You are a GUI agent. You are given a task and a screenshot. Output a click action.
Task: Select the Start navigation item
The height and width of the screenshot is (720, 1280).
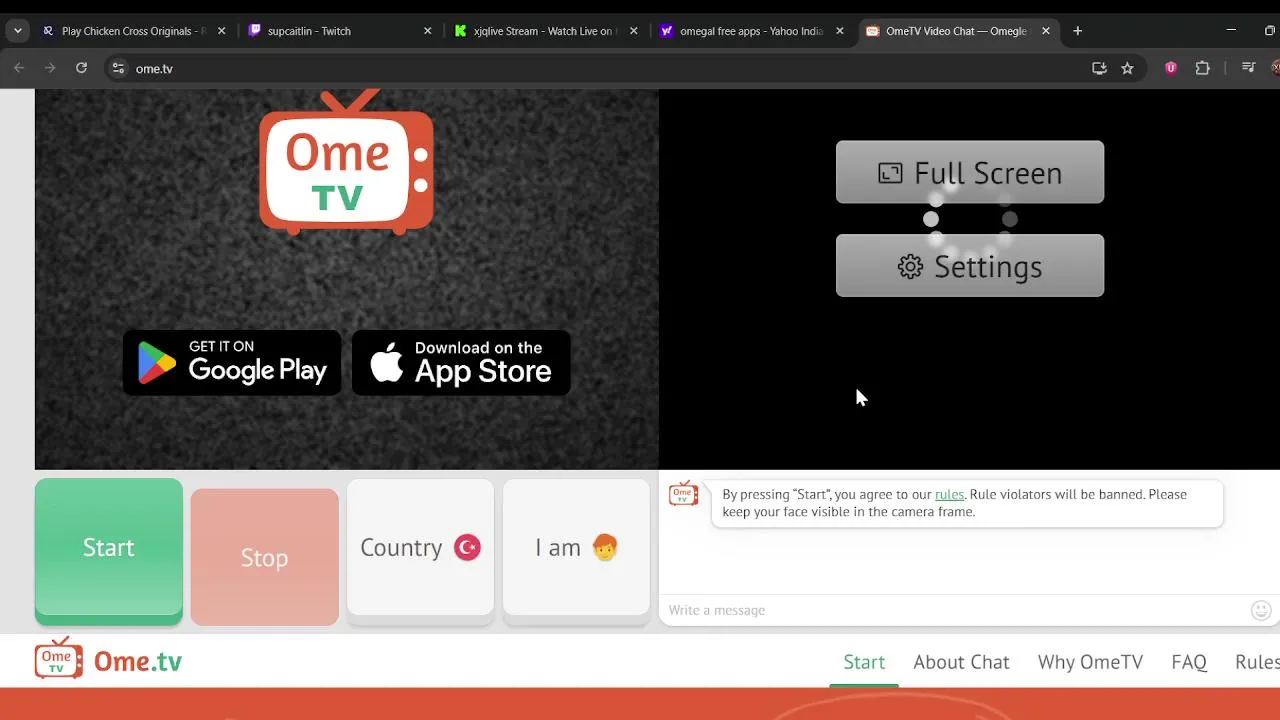(864, 662)
